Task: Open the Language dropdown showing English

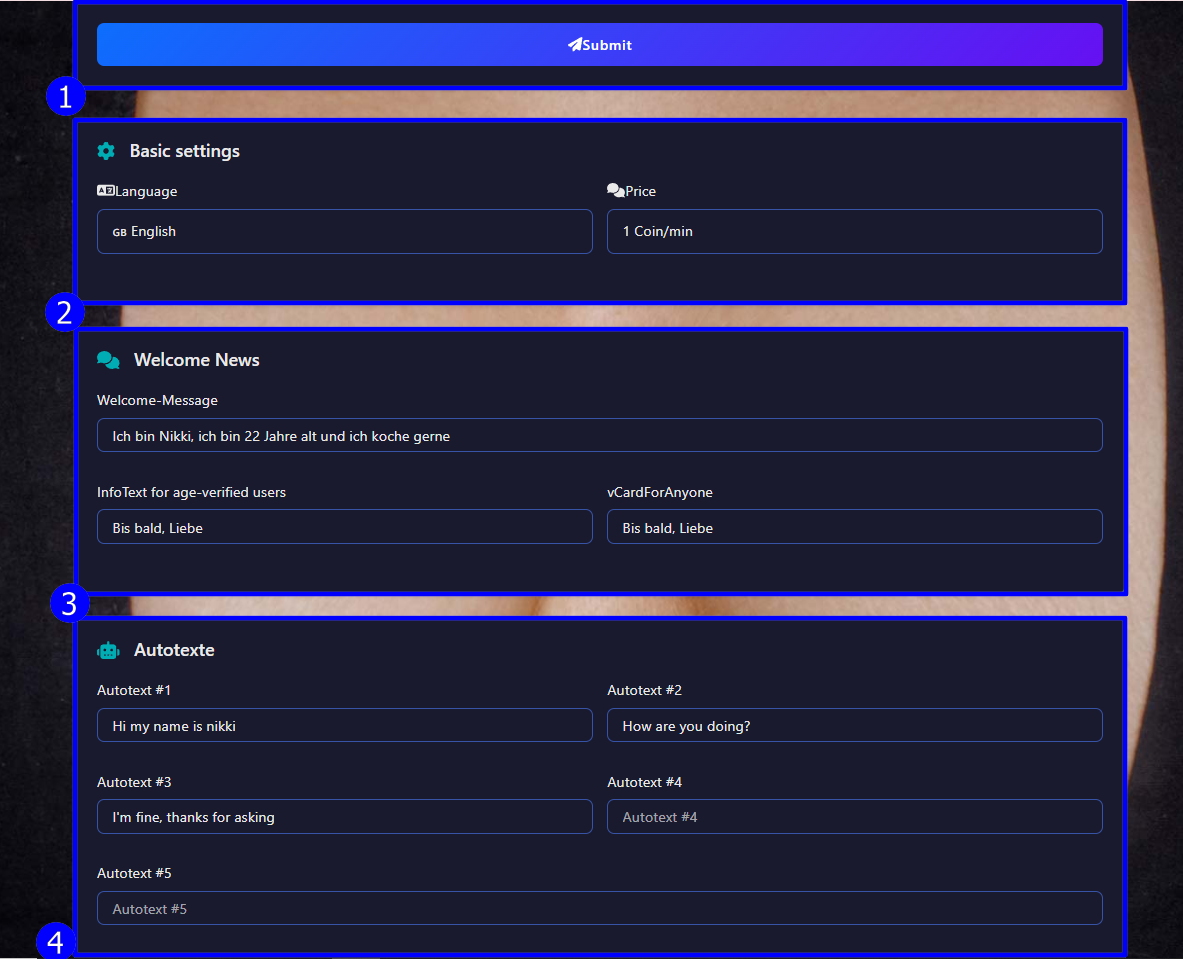Action: pos(344,231)
